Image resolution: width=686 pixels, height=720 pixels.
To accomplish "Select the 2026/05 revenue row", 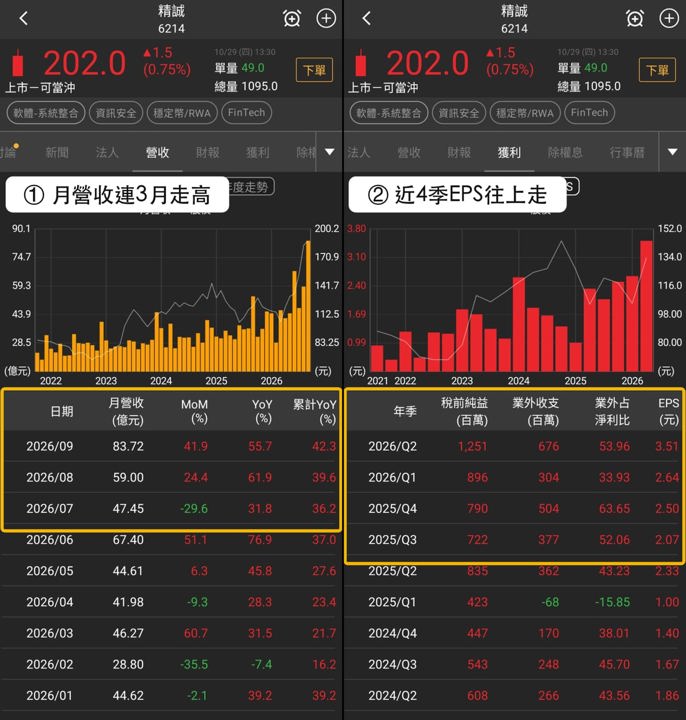I will click(171, 571).
